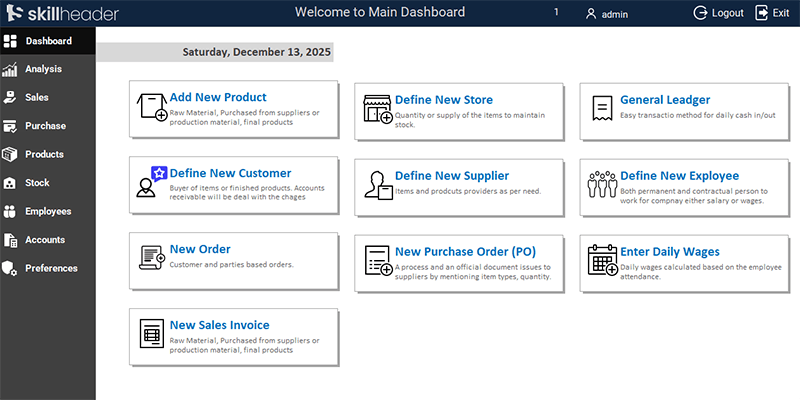This screenshot has width=800, height=400.
Task: Click the Define New Employee group icon
Action: pyautogui.click(x=602, y=184)
